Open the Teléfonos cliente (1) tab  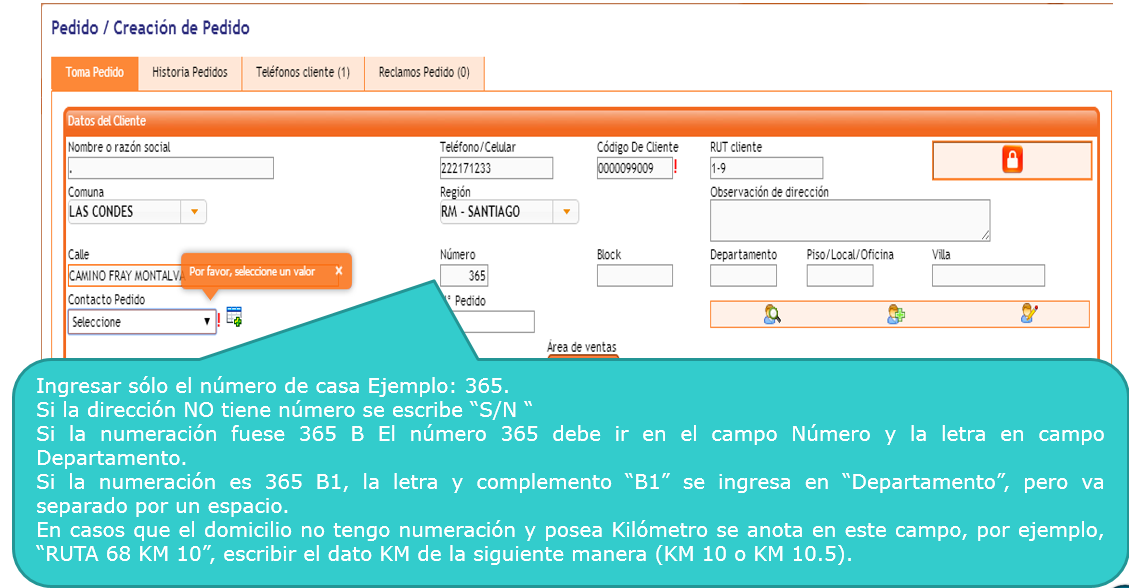click(x=303, y=73)
